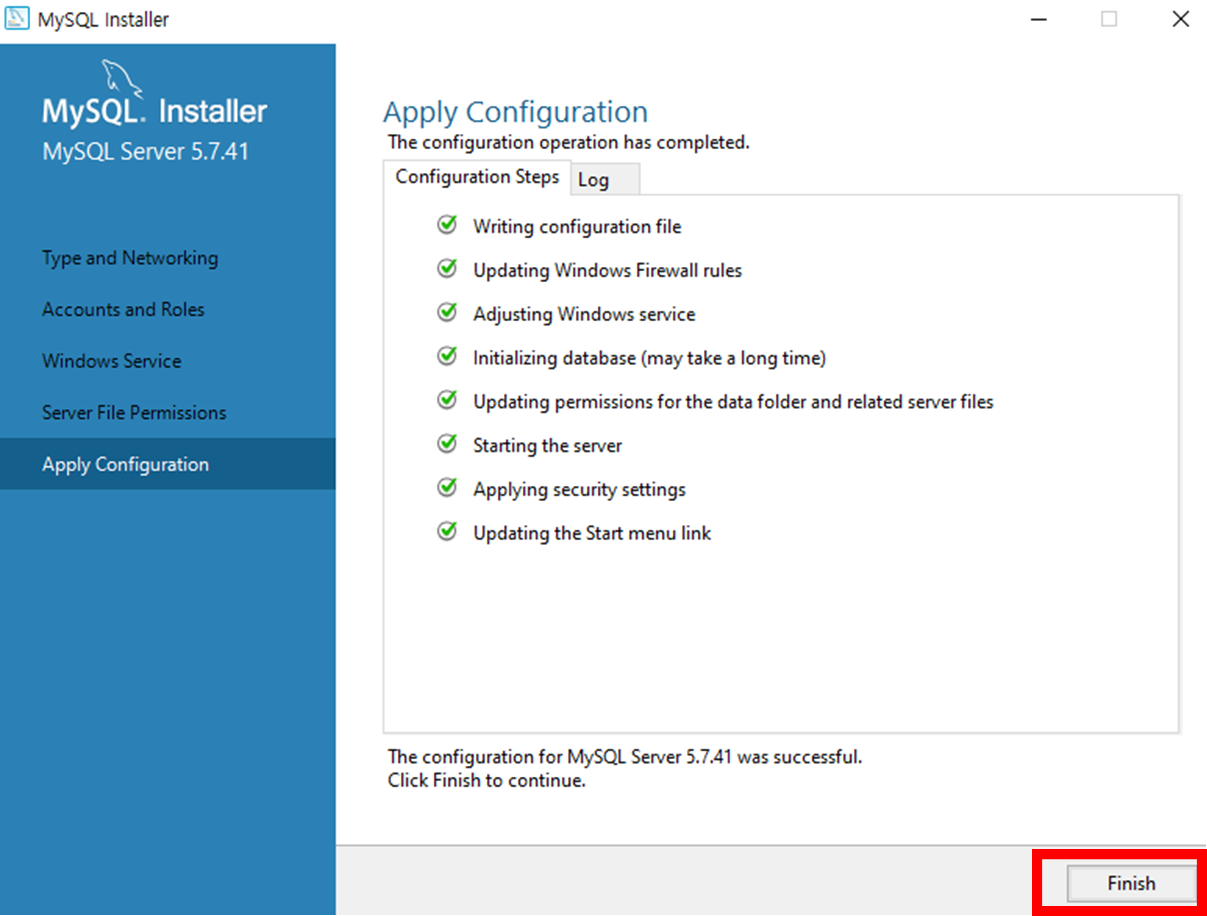Click 'The configuration for MySQL Server 5.7.41 was successful' message

[625, 757]
